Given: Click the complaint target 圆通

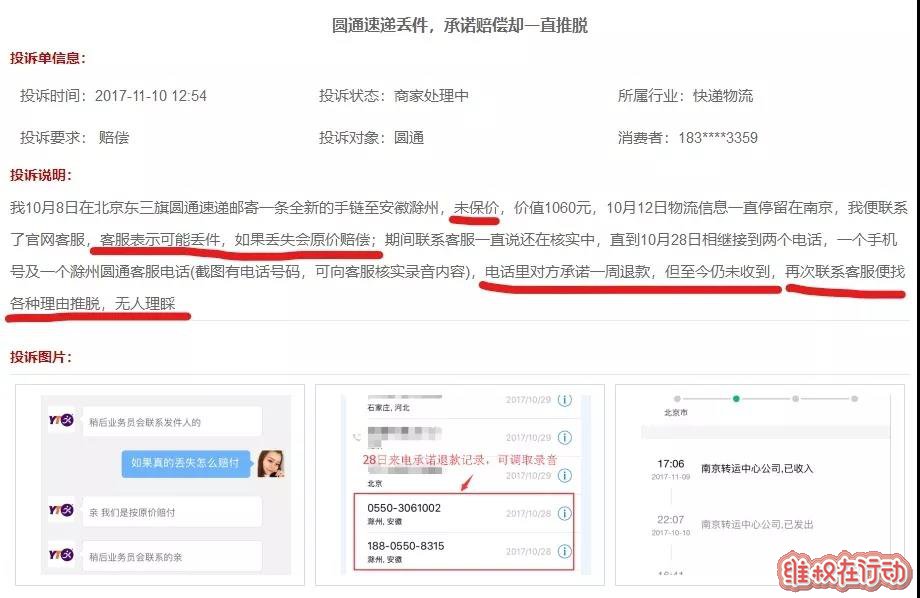Looking at the screenshot, I should 409,138.
